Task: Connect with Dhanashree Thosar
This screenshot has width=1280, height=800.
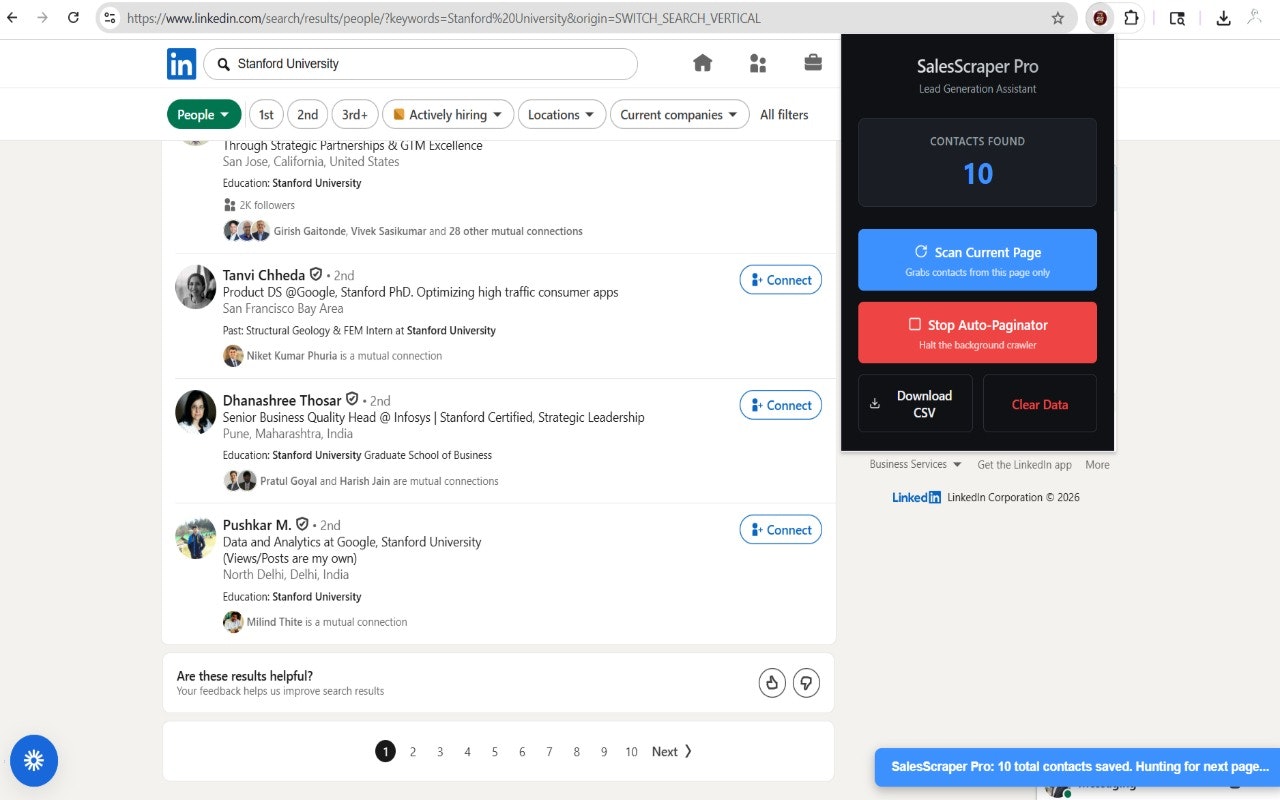Action: point(781,405)
